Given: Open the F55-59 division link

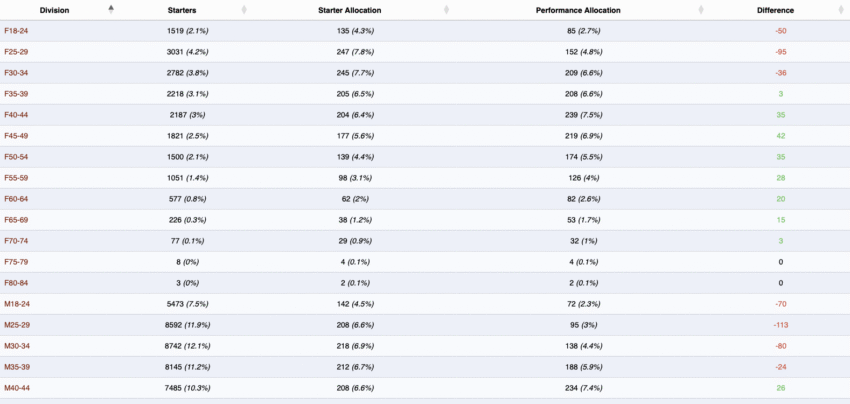Looking at the screenshot, I should (15, 178).
